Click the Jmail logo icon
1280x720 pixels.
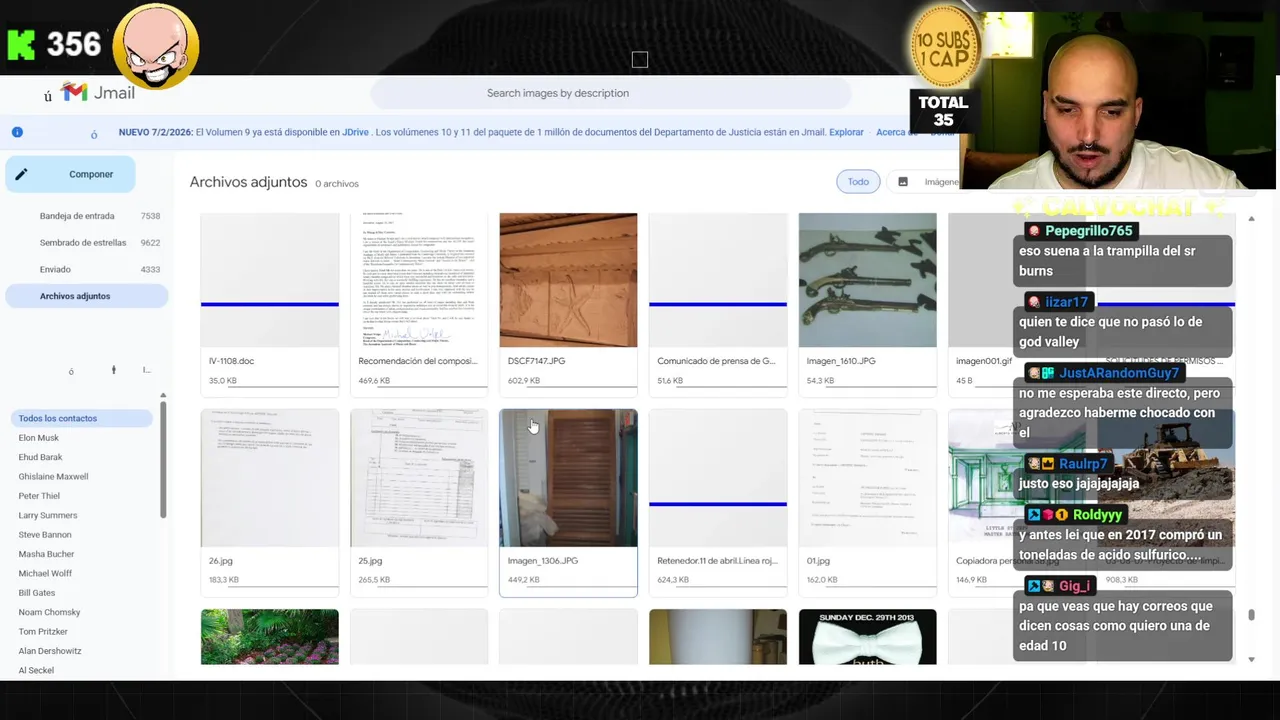coord(74,92)
